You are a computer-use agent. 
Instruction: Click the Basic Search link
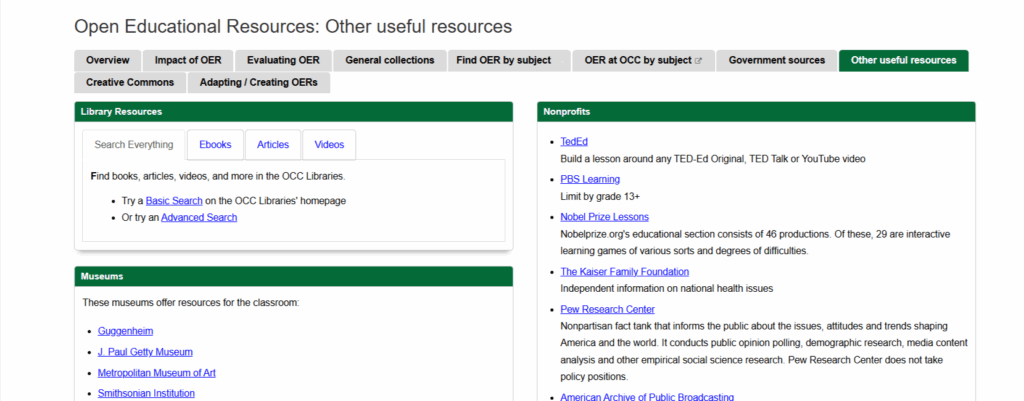pos(174,201)
